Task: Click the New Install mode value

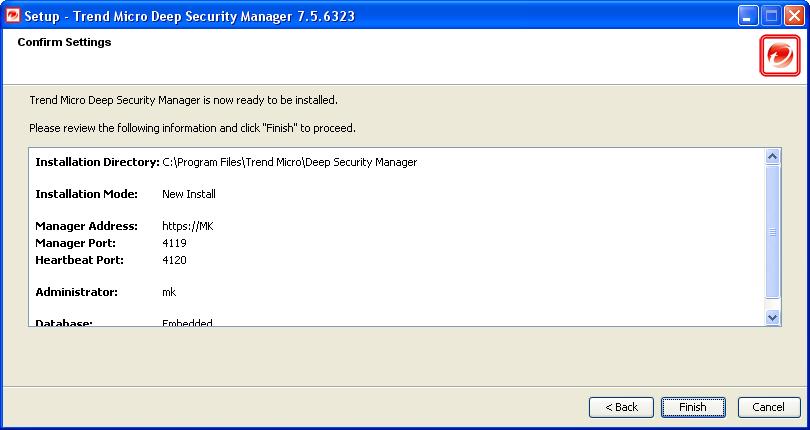Action: click(189, 194)
